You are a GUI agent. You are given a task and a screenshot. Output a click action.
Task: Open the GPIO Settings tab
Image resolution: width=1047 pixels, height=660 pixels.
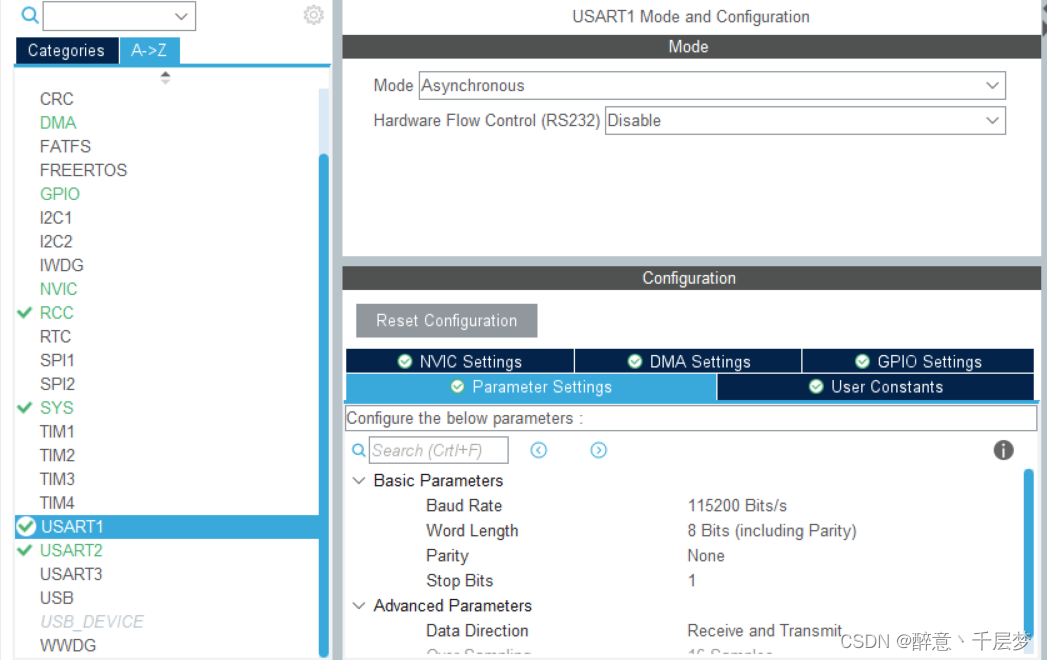pos(918,361)
